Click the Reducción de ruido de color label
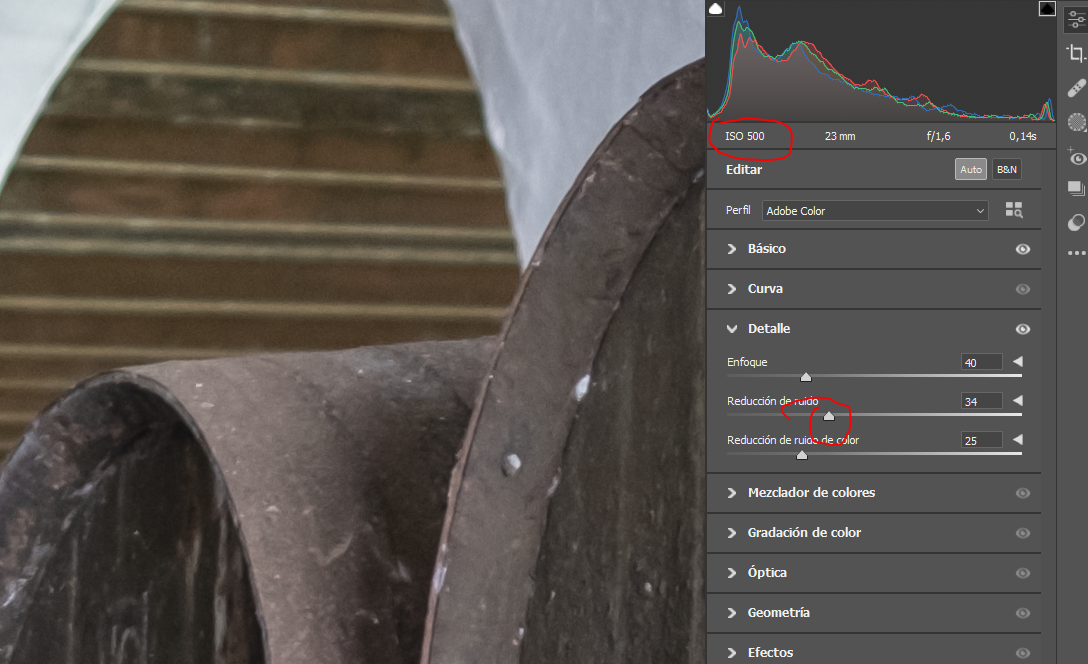Image resolution: width=1088 pixels, height=664 pixels. coord(793,440)
